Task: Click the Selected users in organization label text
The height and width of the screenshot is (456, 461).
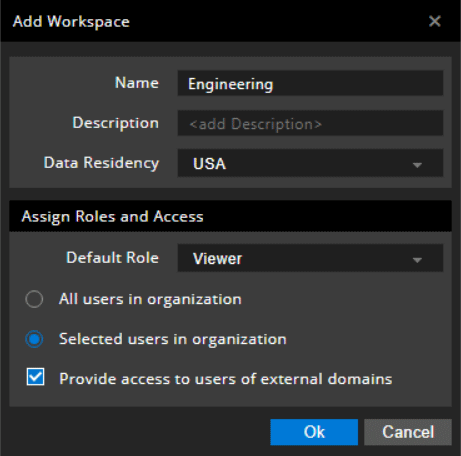Action: 173,339
